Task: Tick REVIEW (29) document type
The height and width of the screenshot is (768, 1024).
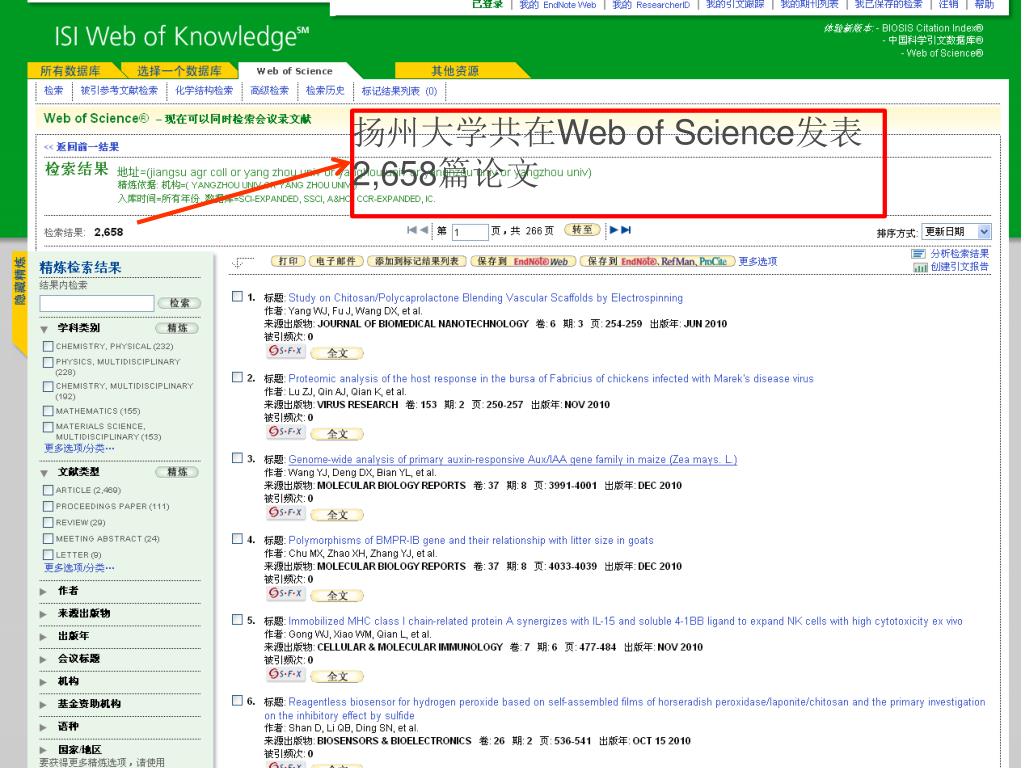Action: 48,522
